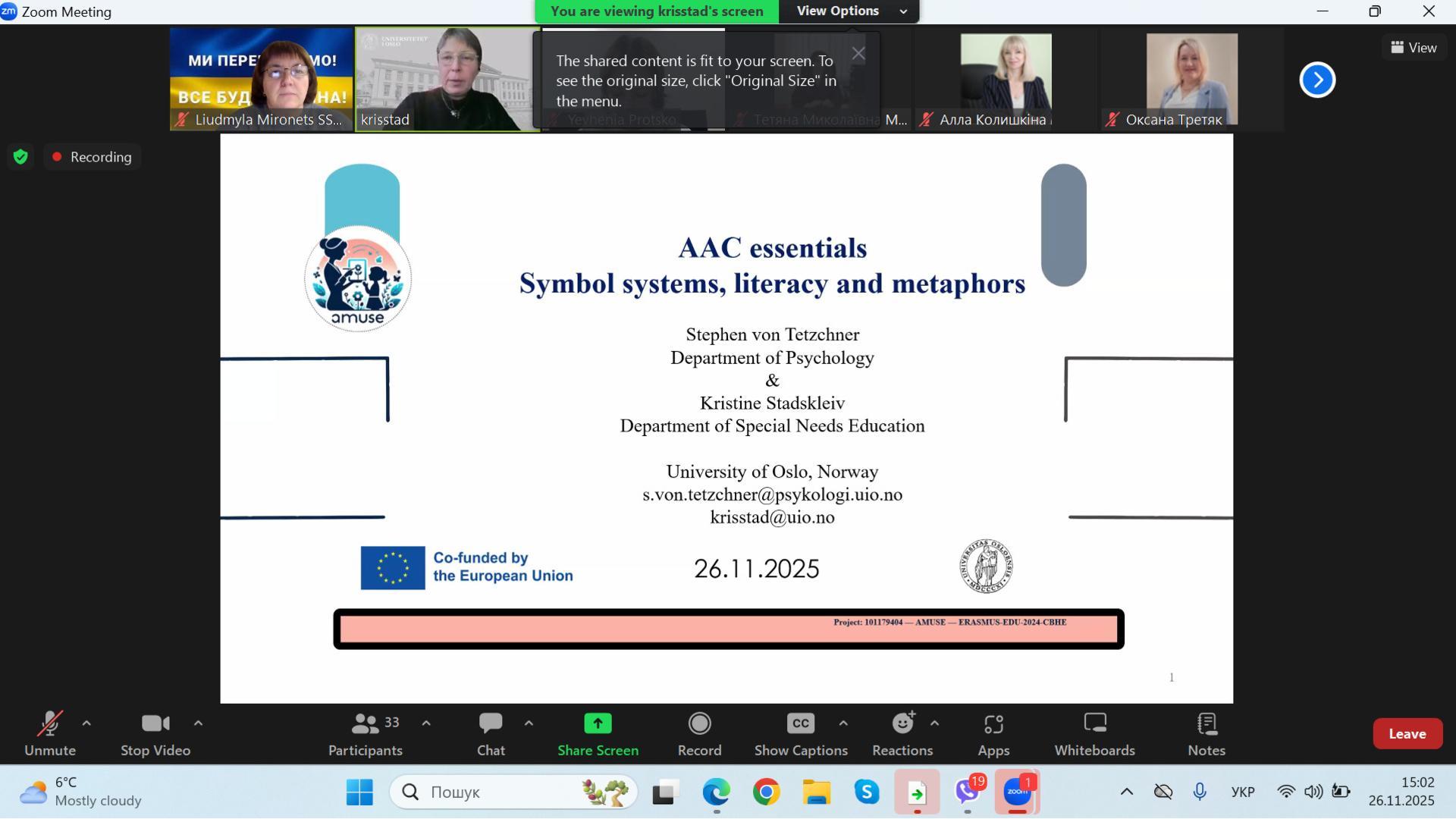Unmute the microphone
Screen dimensions: 1456x819
50,734
